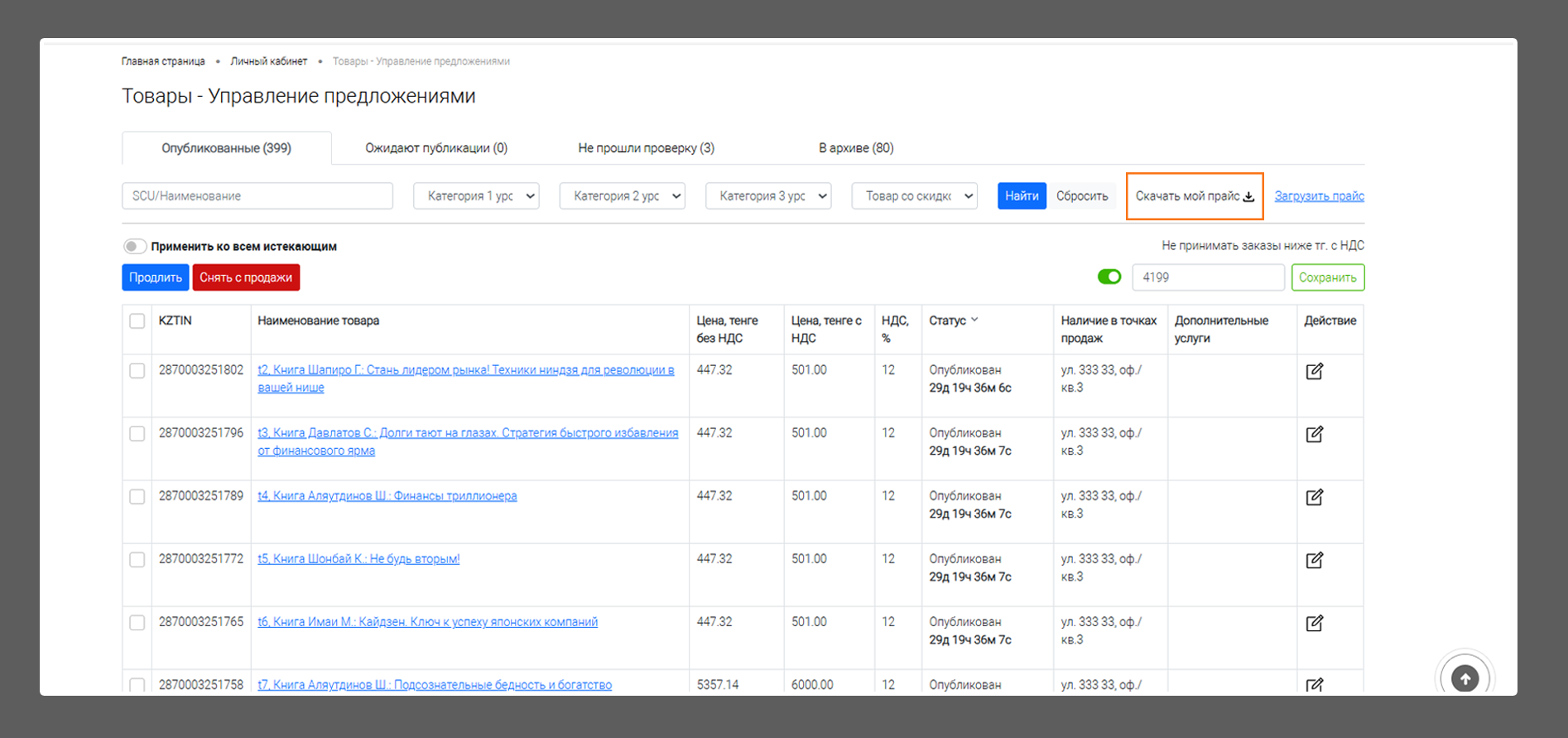Click the 'KZTIN' column header
This screenshot has width=1568, height=738.
[175, 321]
